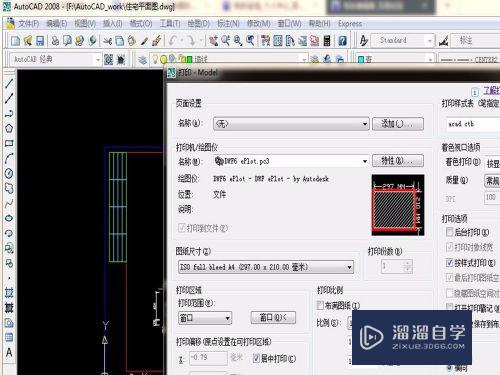The height and width of the screenshot is (375, 500).
Task: Select the Polygon draw tool
Action: click(x=9, y=128)
